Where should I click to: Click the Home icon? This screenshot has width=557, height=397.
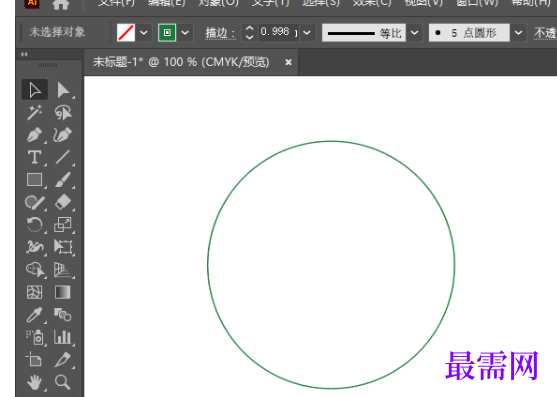60,4
